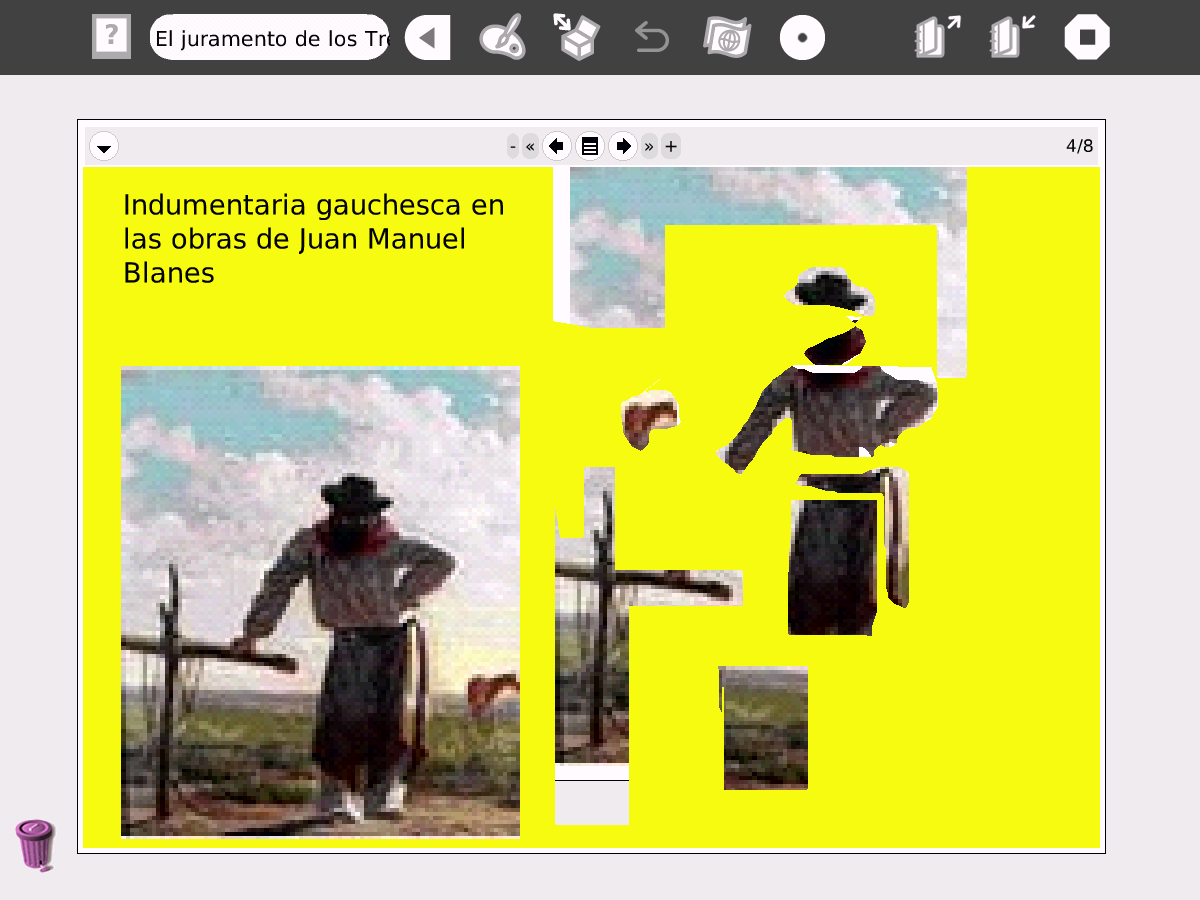Viewport: 1200px width, 900px height.
Task: Open the slide dropdown menu arrow
Action: point(104,147)
